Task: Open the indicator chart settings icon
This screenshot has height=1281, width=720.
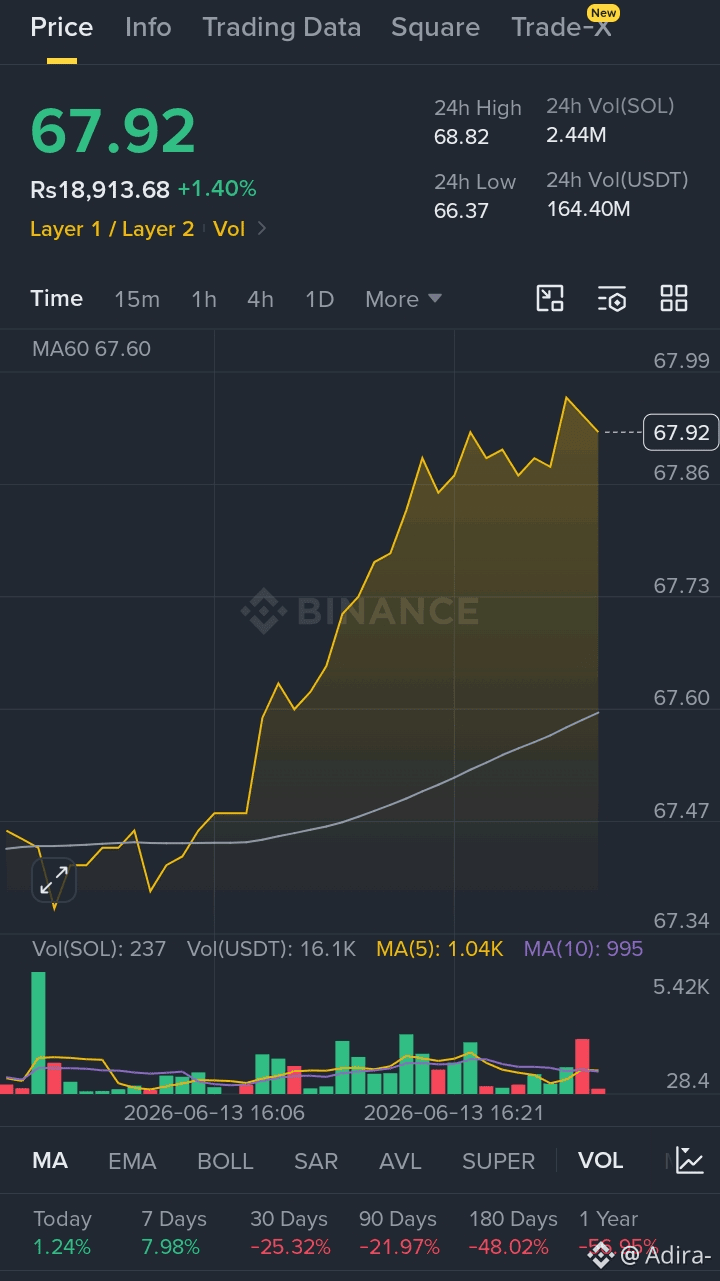Action: coord(690,1160)
